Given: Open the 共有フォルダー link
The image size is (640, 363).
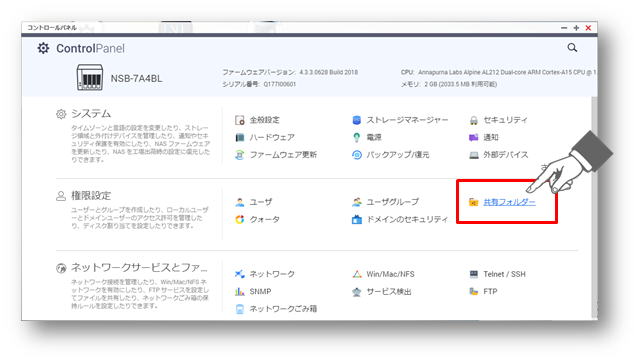Looking at the screenshot, I should tap(509, 202).
